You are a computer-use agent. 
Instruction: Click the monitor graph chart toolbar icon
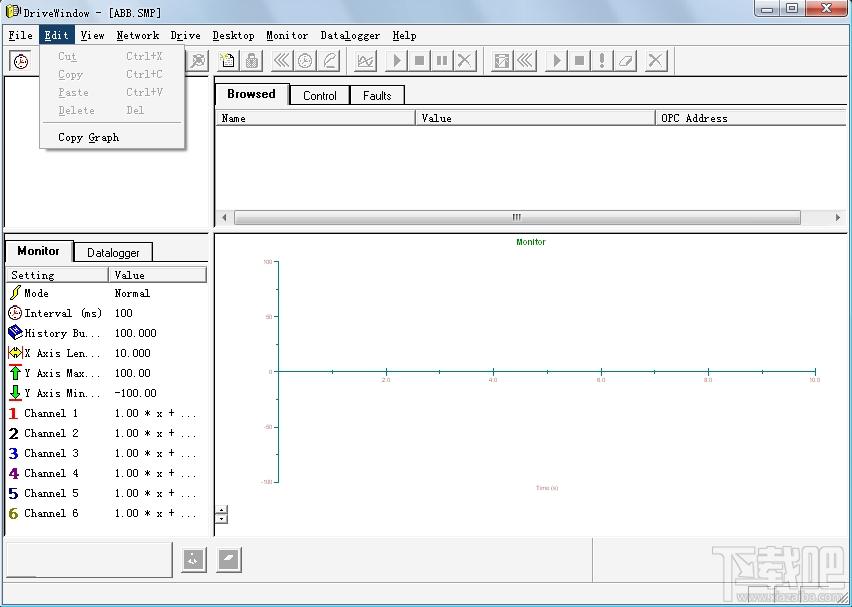tap(366, 60)
